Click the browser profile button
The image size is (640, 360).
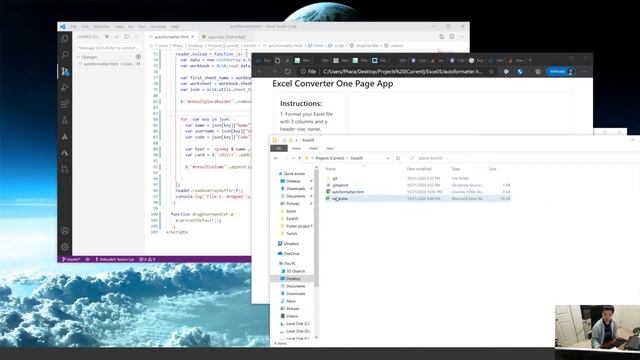click(x=560, y=71)
